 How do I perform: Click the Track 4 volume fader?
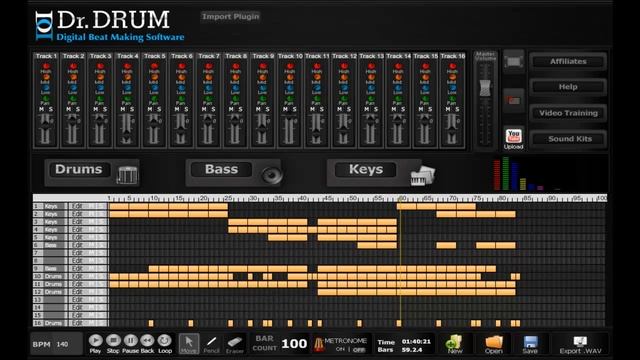point(127,136)
